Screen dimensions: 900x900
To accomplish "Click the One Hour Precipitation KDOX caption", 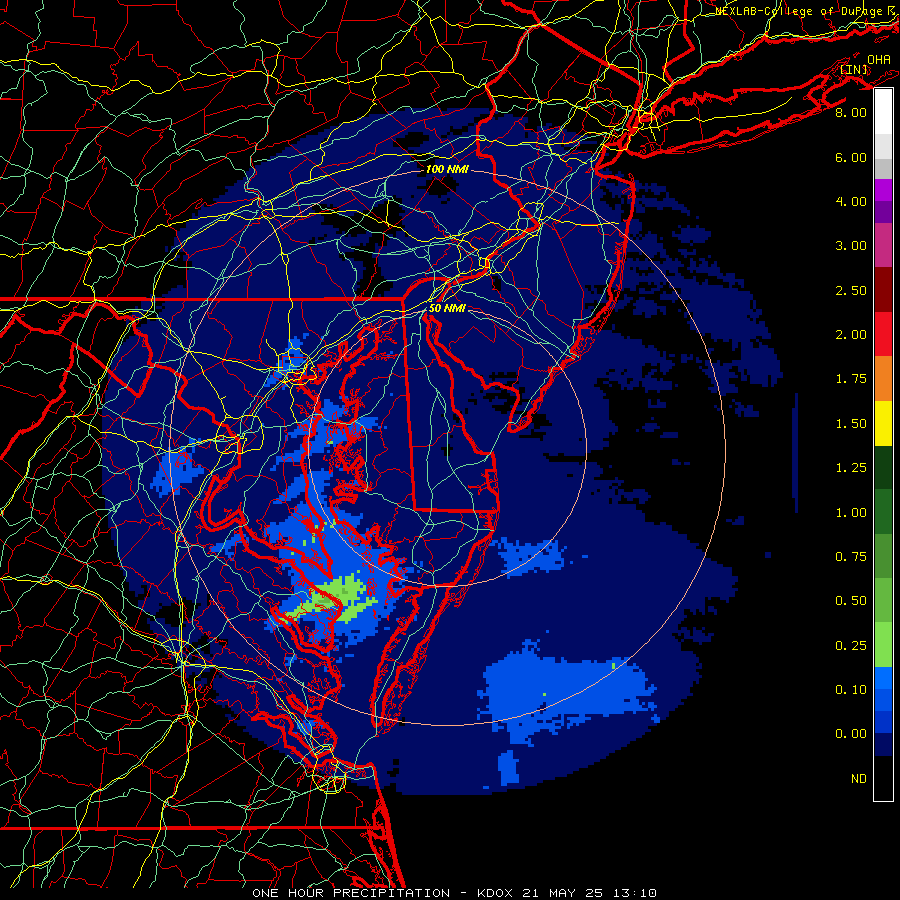I will pyautogui.click(x=454, y=893).
